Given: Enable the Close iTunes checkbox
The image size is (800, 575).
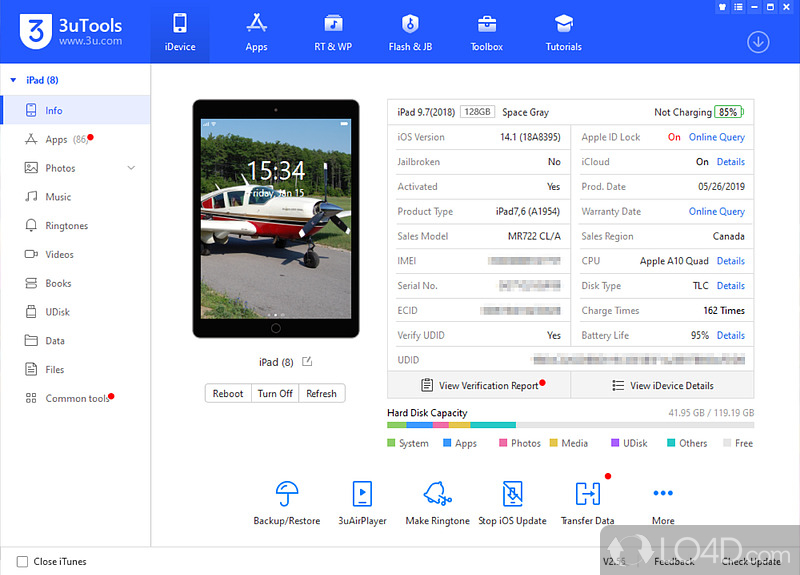Looking at the screenshot, I should click(22, 561).
